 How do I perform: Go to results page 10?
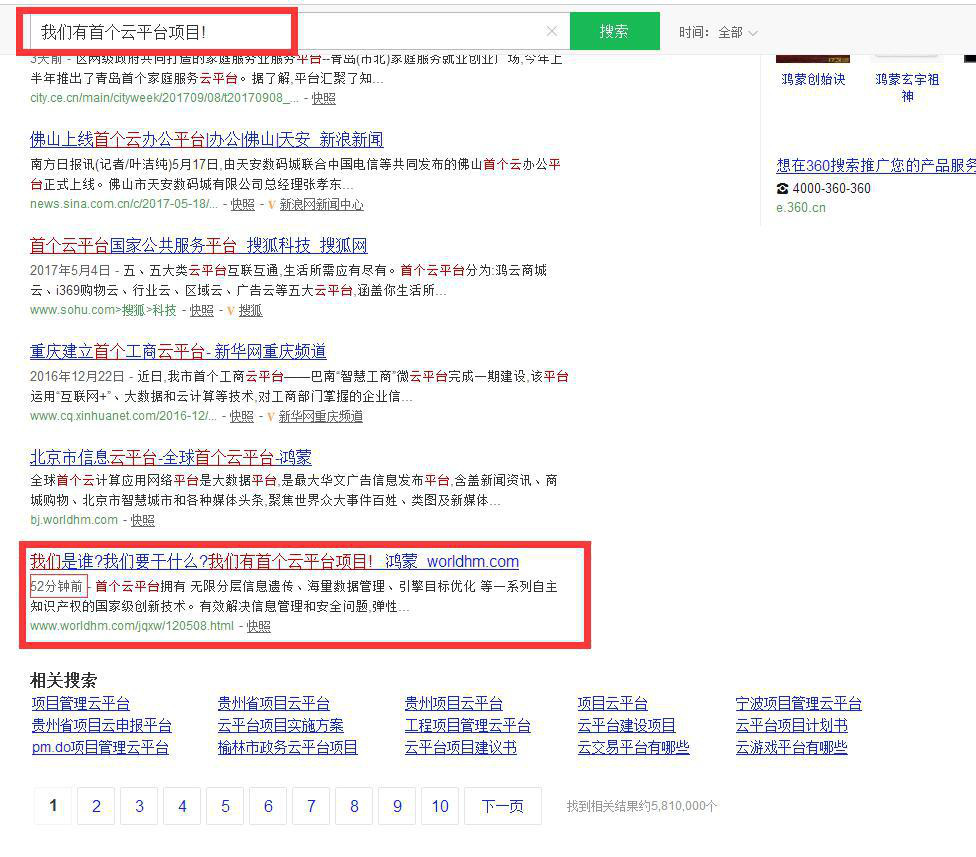439,806
